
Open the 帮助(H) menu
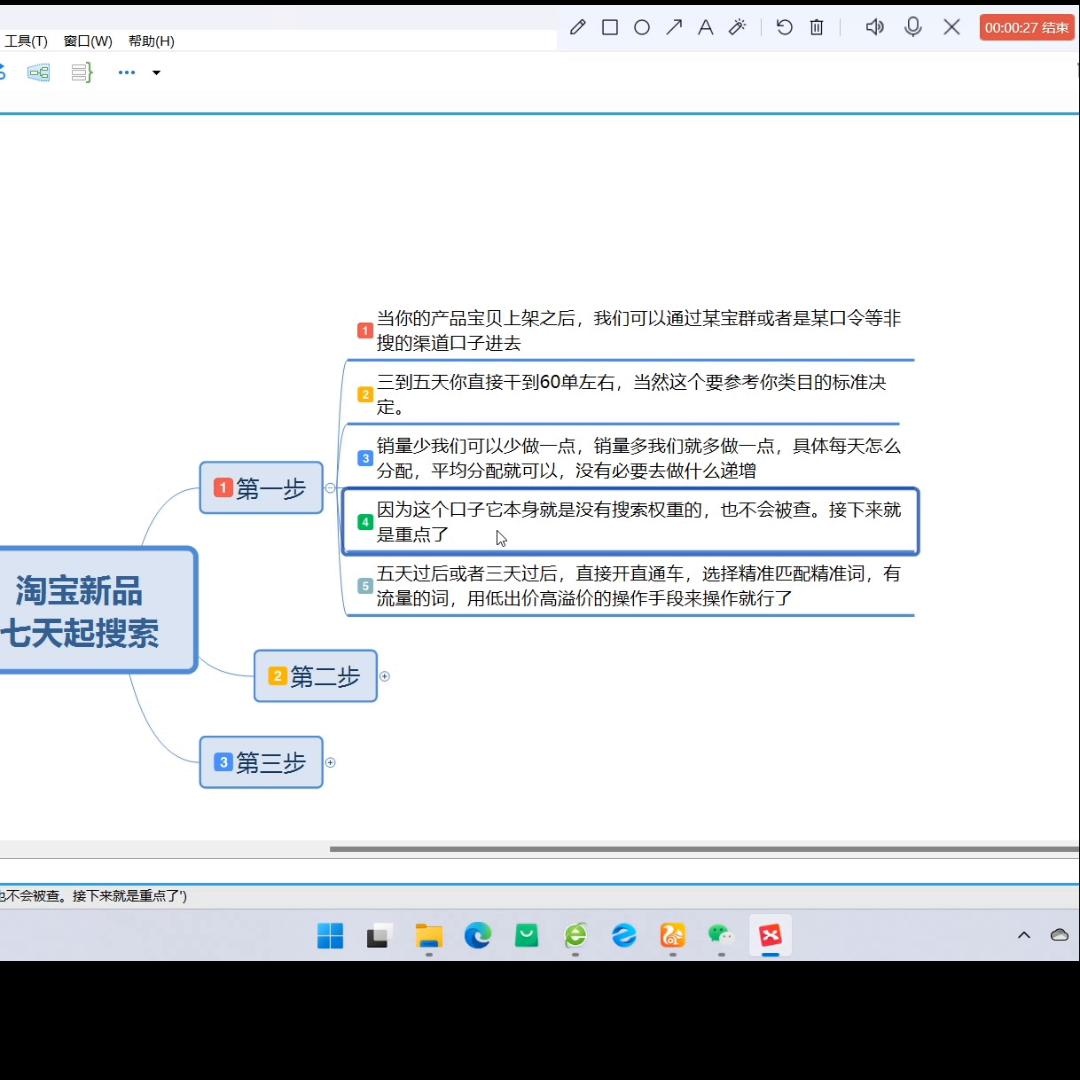pos(151,41)
